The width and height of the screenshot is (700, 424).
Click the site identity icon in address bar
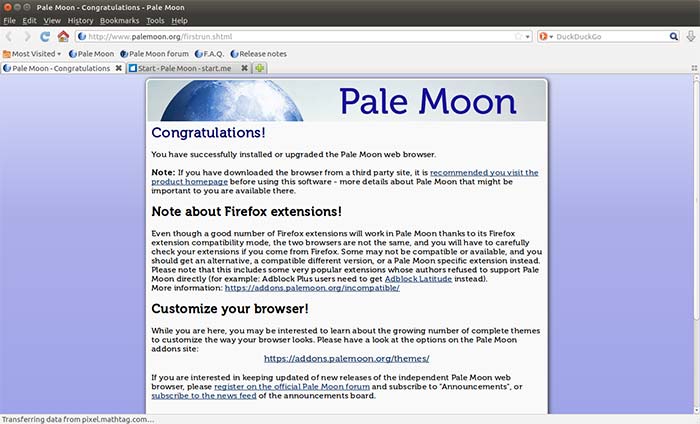pos(82,37)
